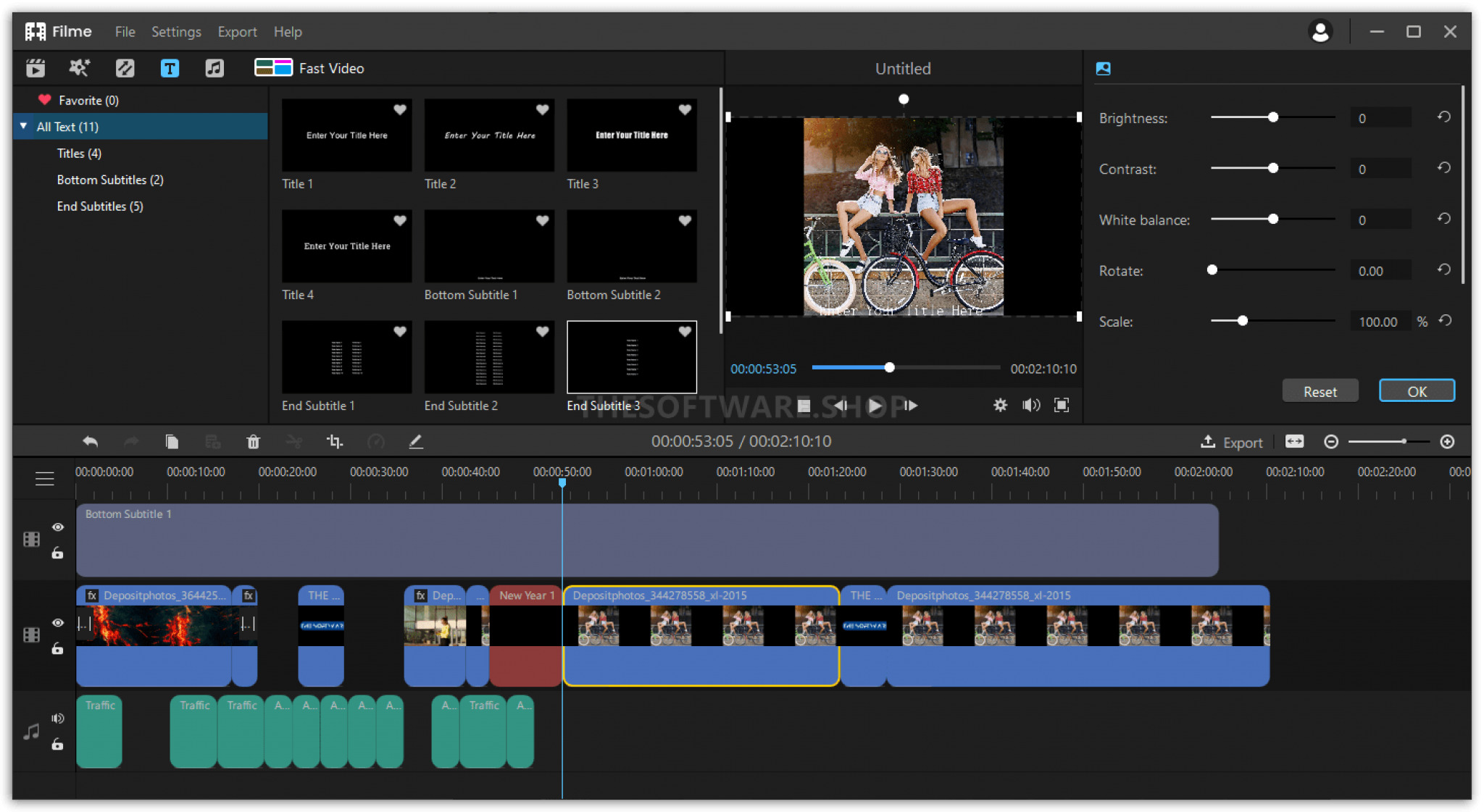Image resolution: width=1484 pixels, height=812 pixels.
Task: Click the Reset button
Action: click(1320, 391)
